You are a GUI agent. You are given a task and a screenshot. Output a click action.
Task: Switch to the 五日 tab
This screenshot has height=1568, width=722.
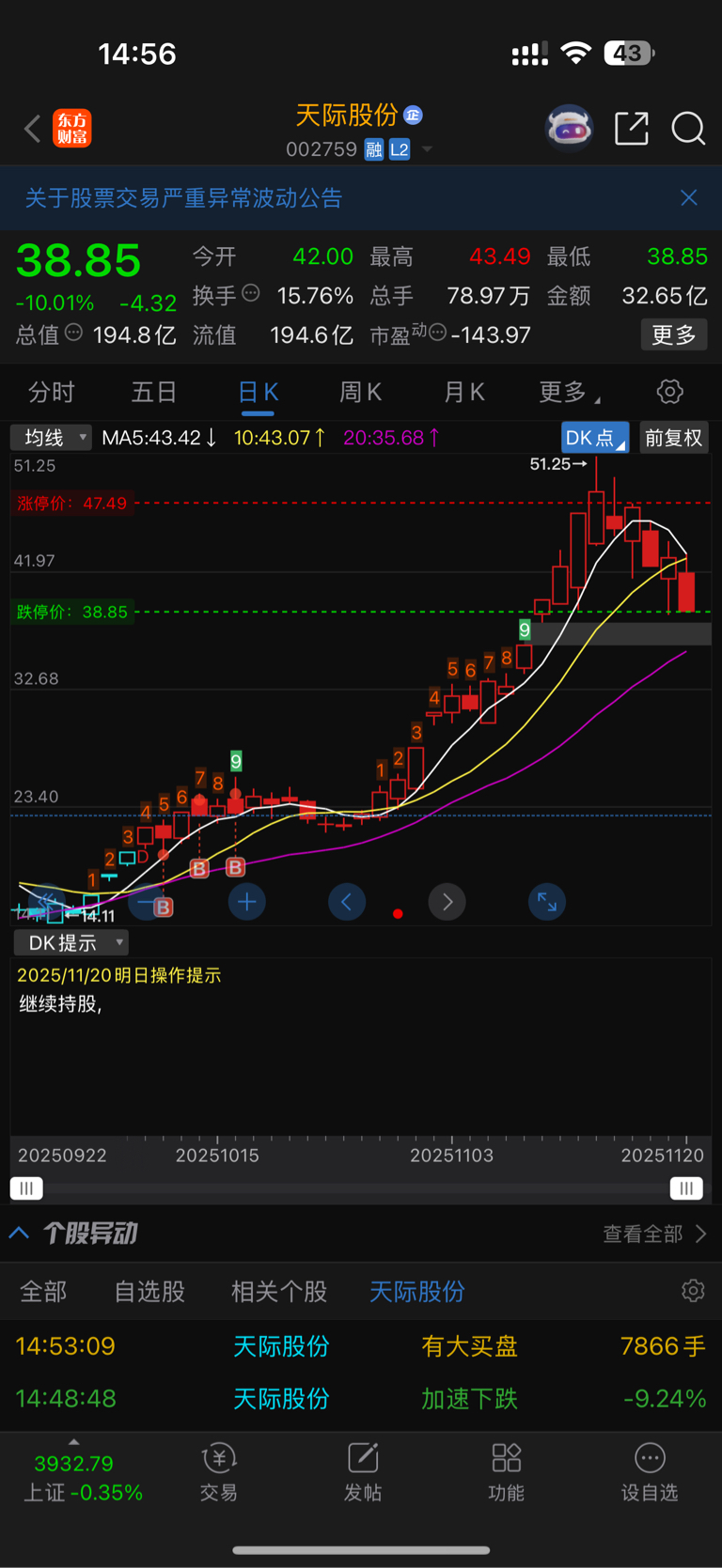pyautogui.click(x=154, y=392)
